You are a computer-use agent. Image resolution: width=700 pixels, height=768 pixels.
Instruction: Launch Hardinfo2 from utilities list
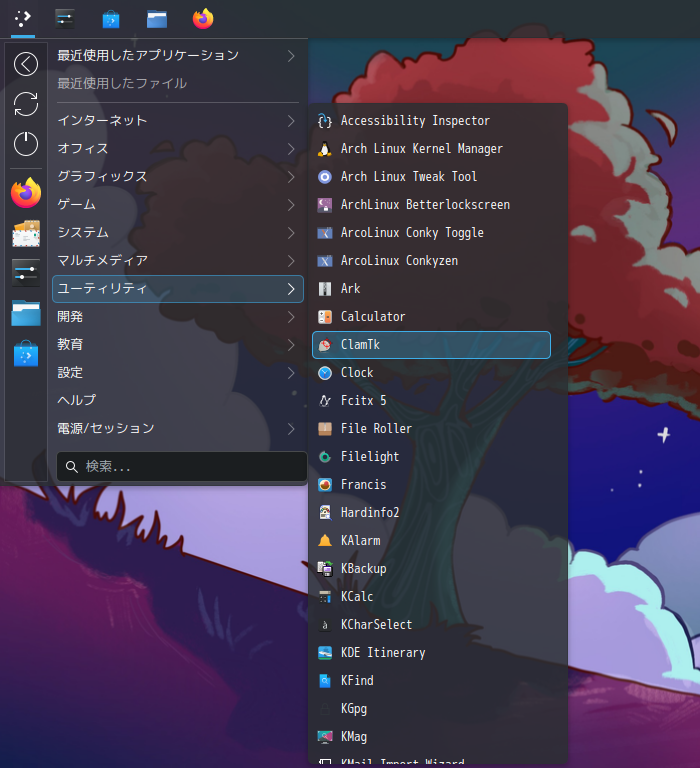click(x=432, y=513)
